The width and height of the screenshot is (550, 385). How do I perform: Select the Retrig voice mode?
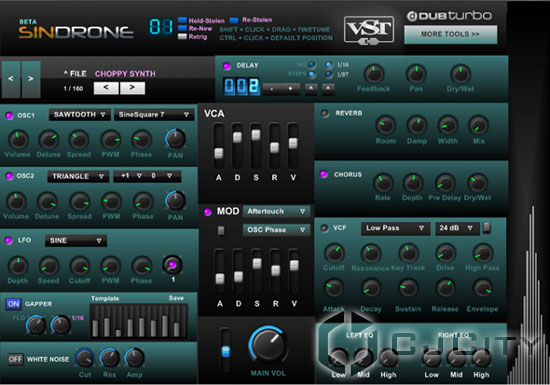182,36
